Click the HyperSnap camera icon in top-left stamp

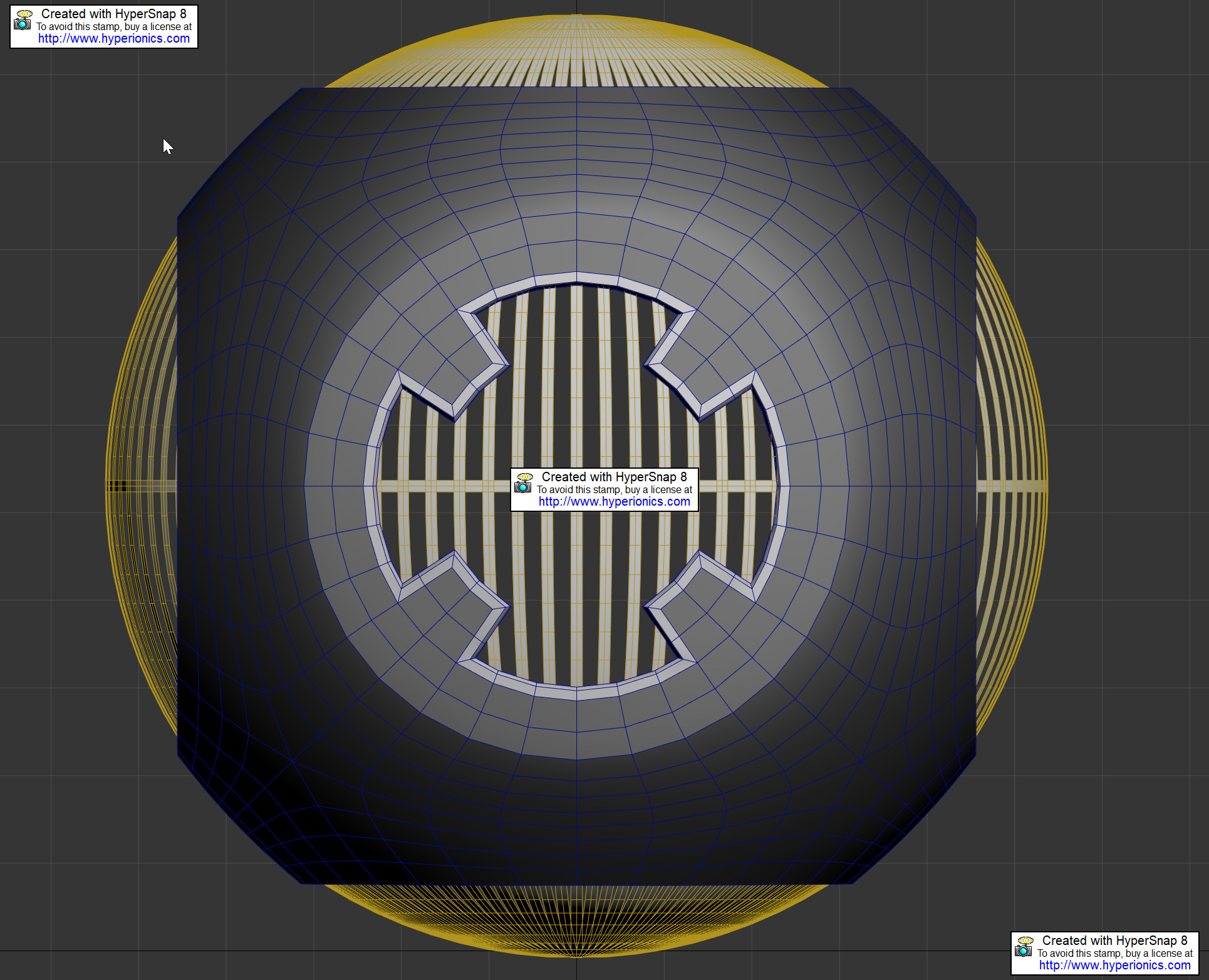23,24
